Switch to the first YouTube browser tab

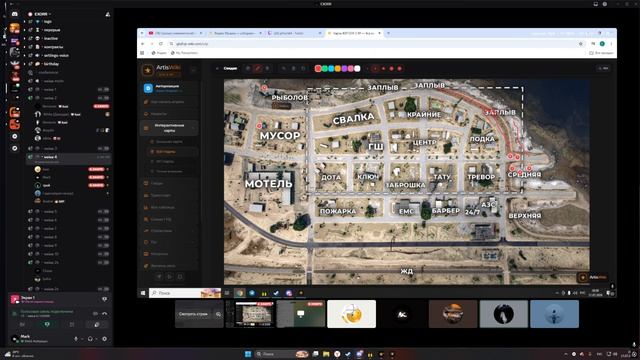(x=175, y=33)
